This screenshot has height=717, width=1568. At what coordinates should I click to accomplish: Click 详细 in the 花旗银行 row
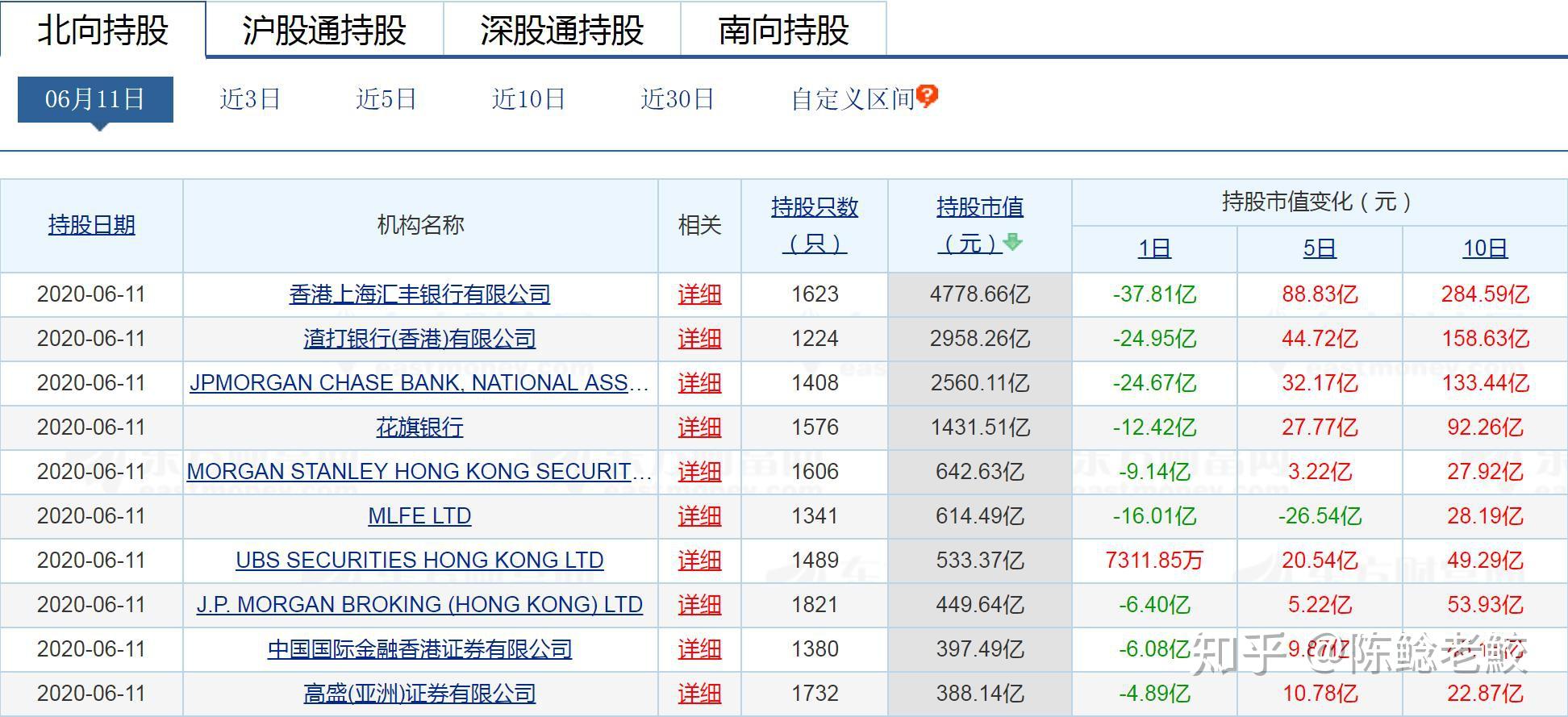point(699,427)
